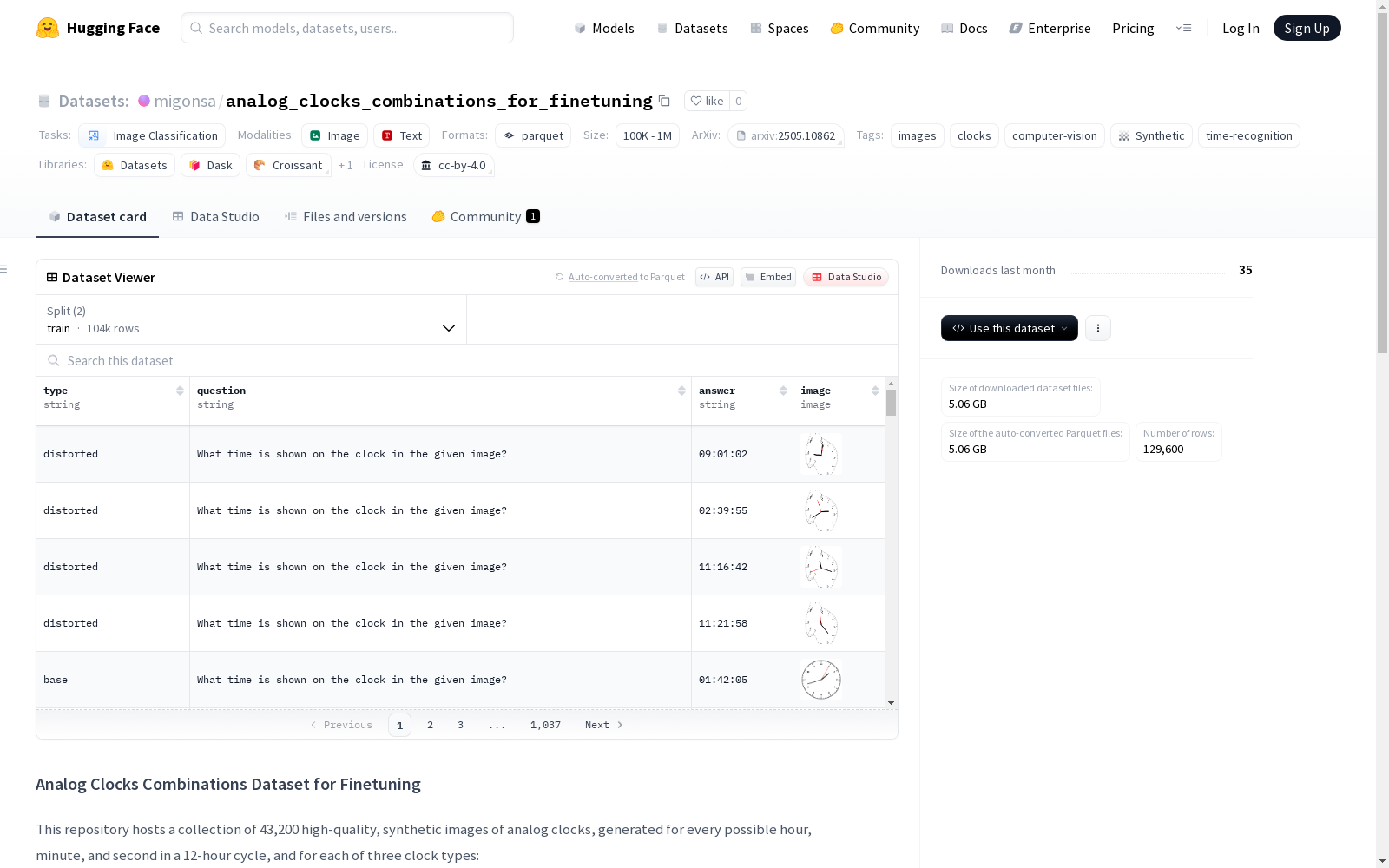Select the images tag
Viewport: 1389px width, 868px height.
click(917, 135)
